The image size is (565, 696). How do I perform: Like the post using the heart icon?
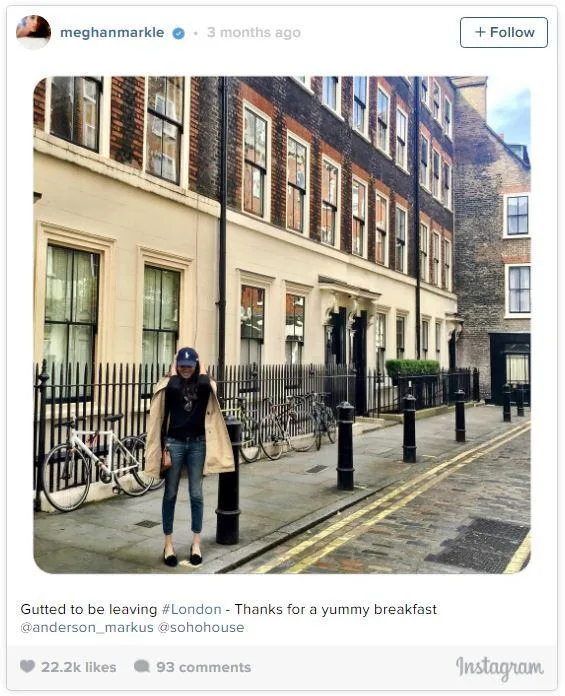pos(28,666)
